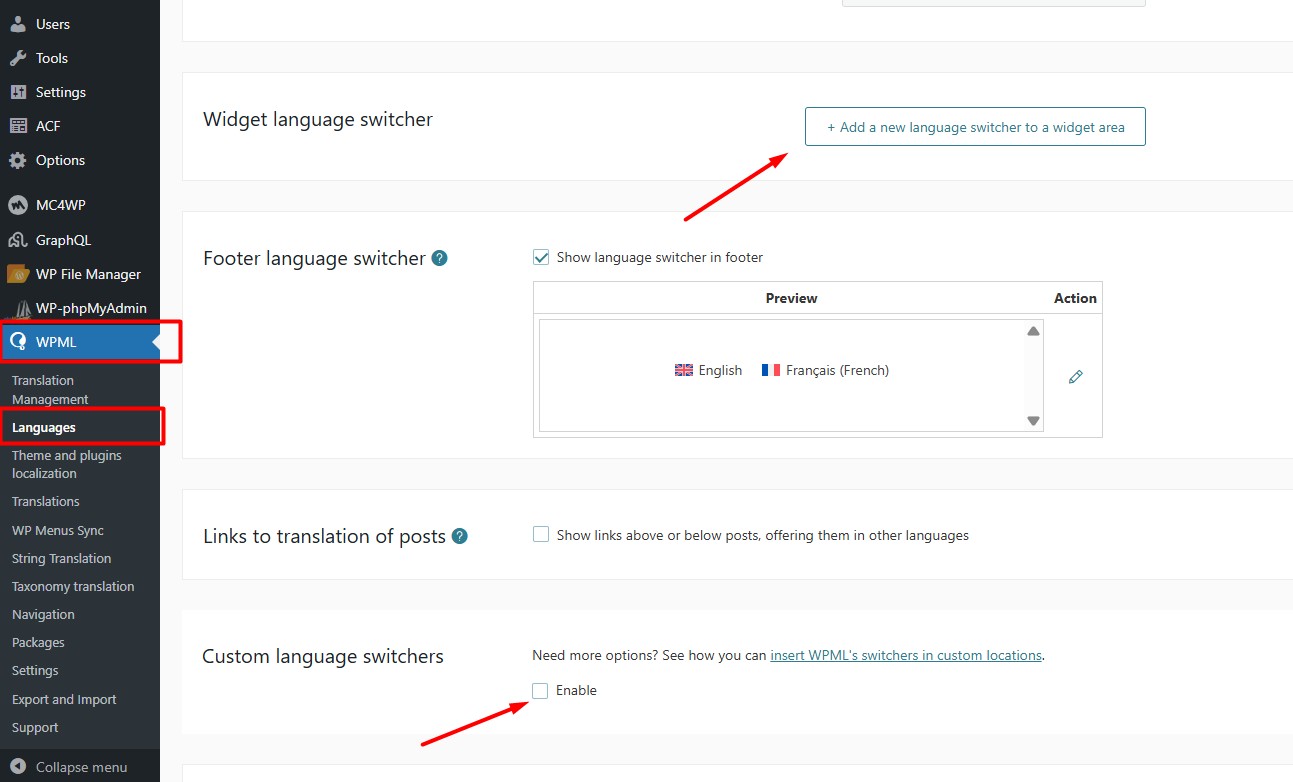The image size is (1293, 782).
Task: Click the Action column header
Action: click(x=1075, y=298)
